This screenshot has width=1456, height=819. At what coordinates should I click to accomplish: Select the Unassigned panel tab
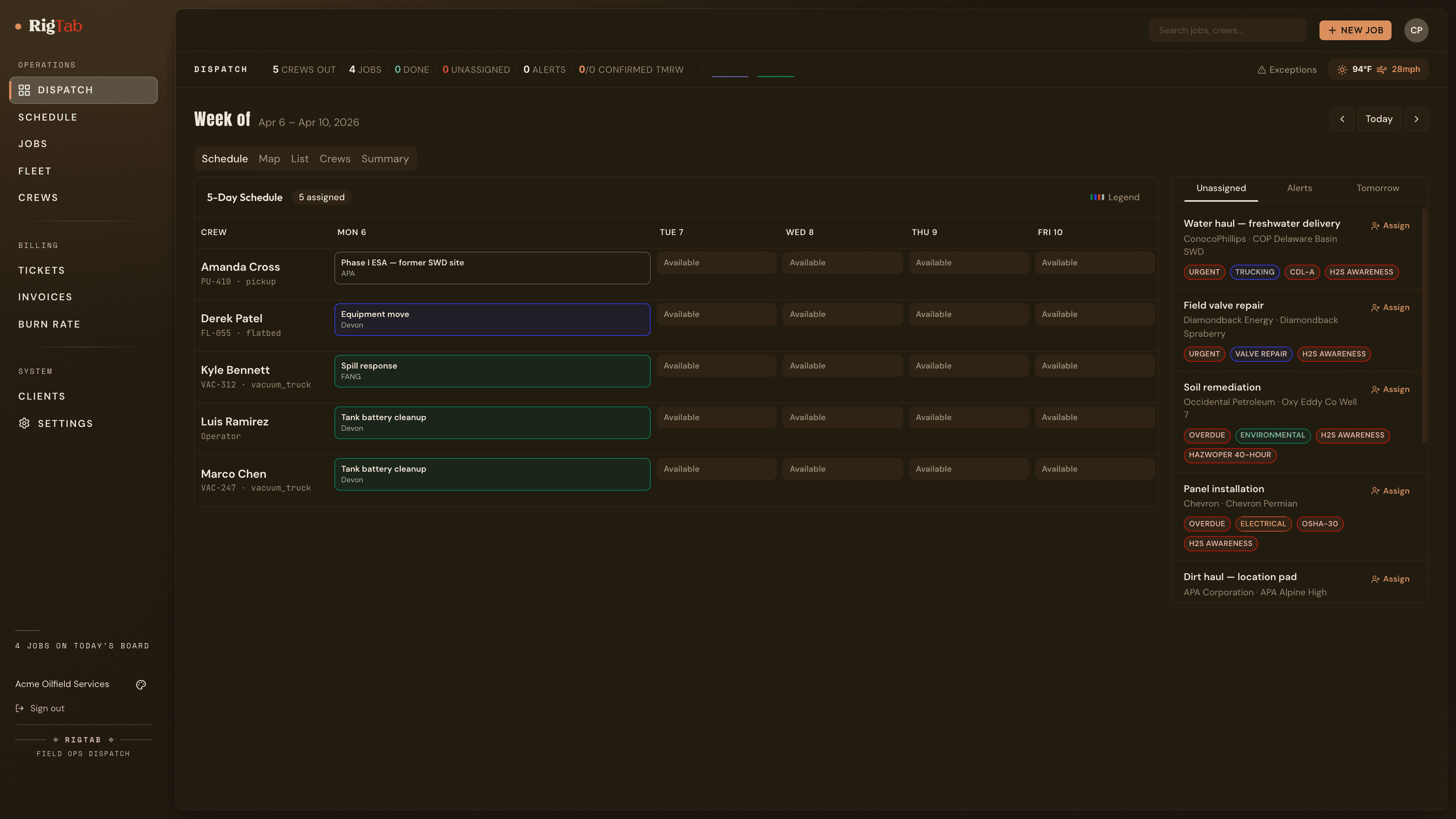(x=1221, y=188)
